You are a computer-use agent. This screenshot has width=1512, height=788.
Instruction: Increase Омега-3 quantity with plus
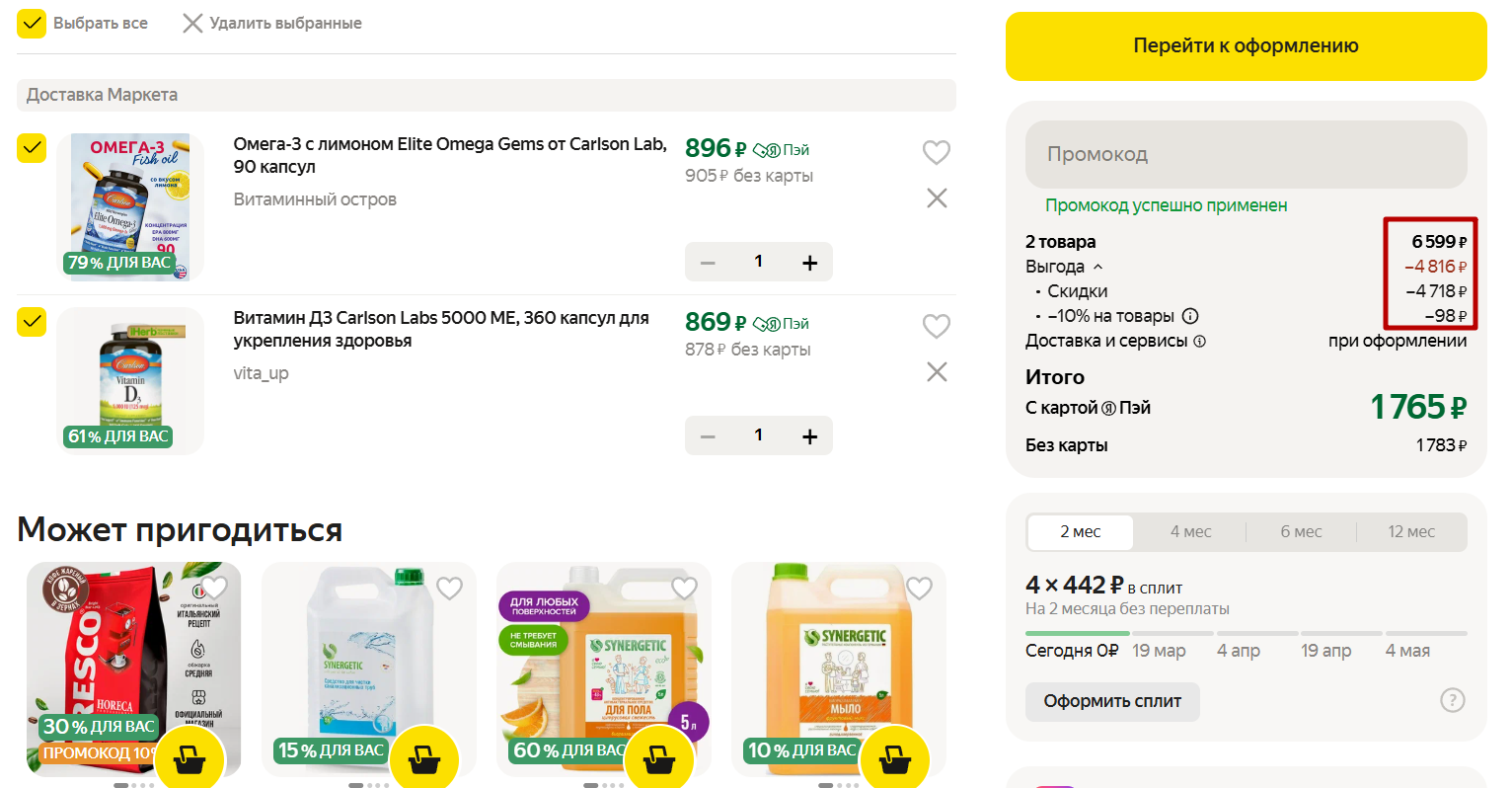click(x=810, y=263)
